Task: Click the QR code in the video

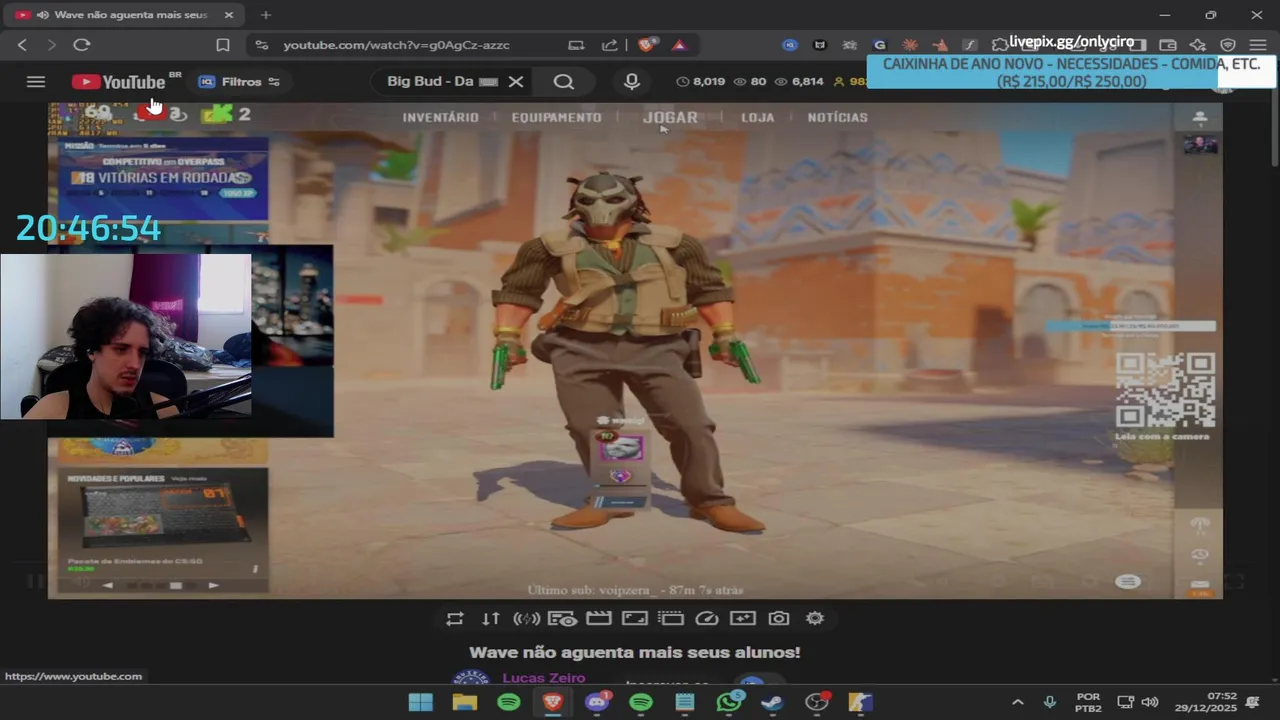Action: [x=1165, y=390]
